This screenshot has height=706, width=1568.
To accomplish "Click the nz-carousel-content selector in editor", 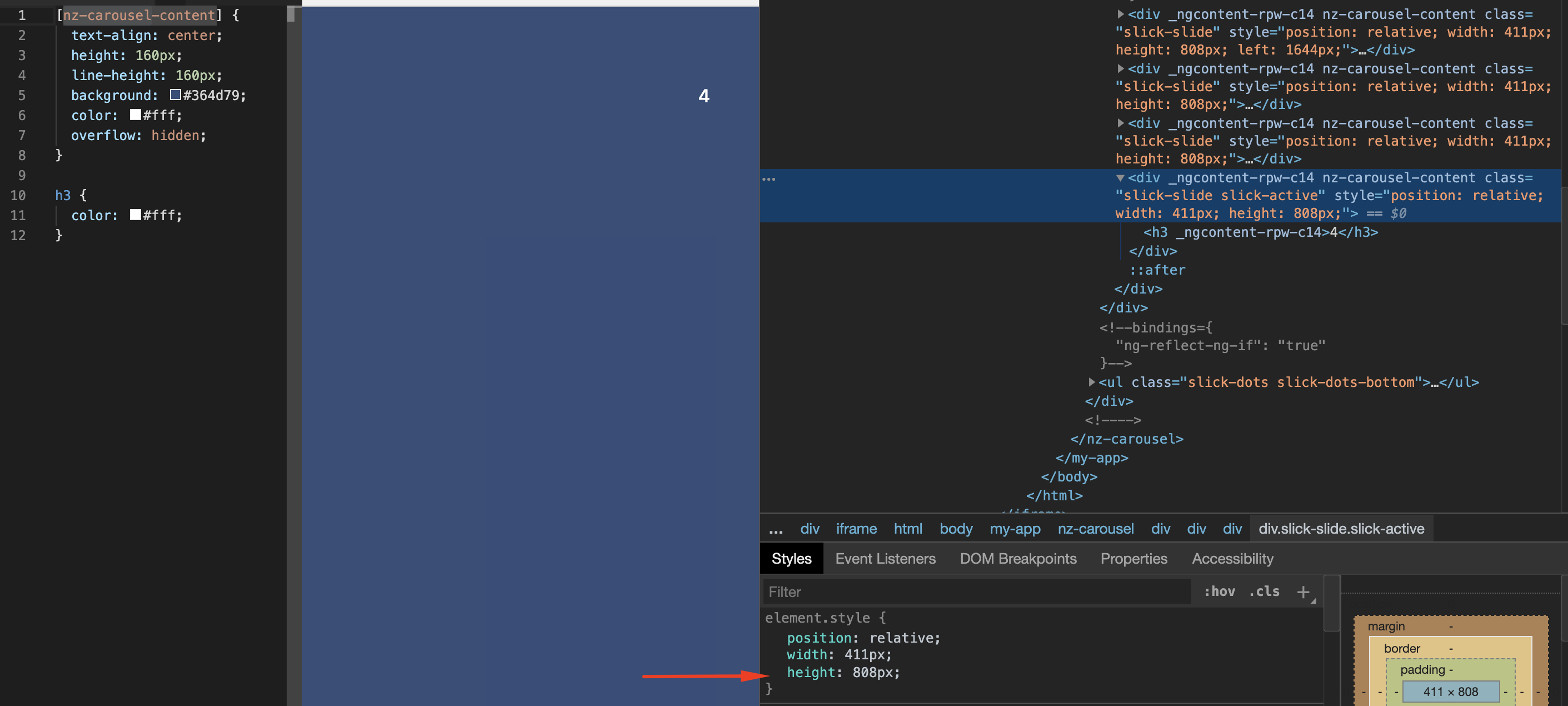I will coord(139,14).
